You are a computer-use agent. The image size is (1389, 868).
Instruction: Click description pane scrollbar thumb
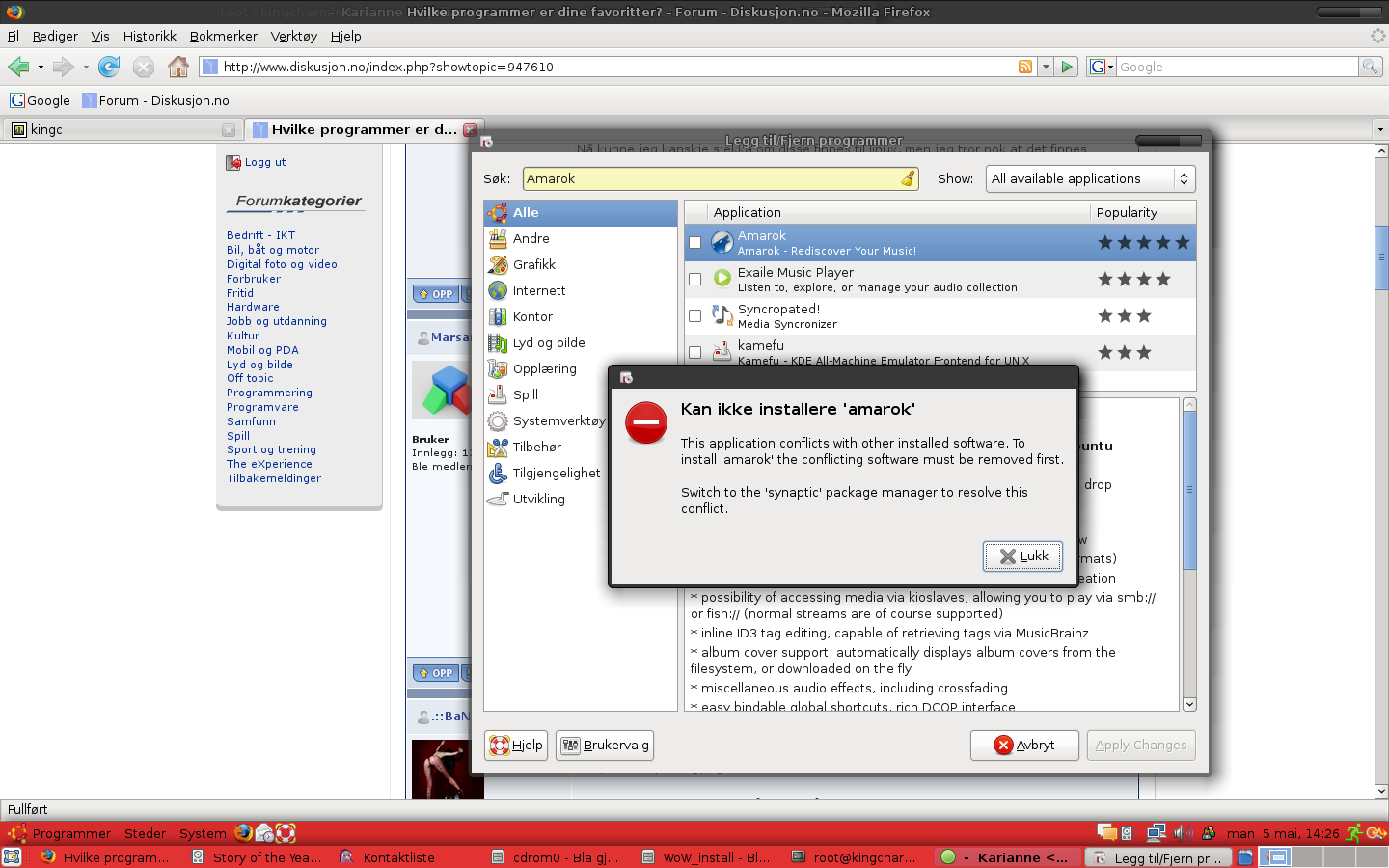click(x=1189, y=490)
